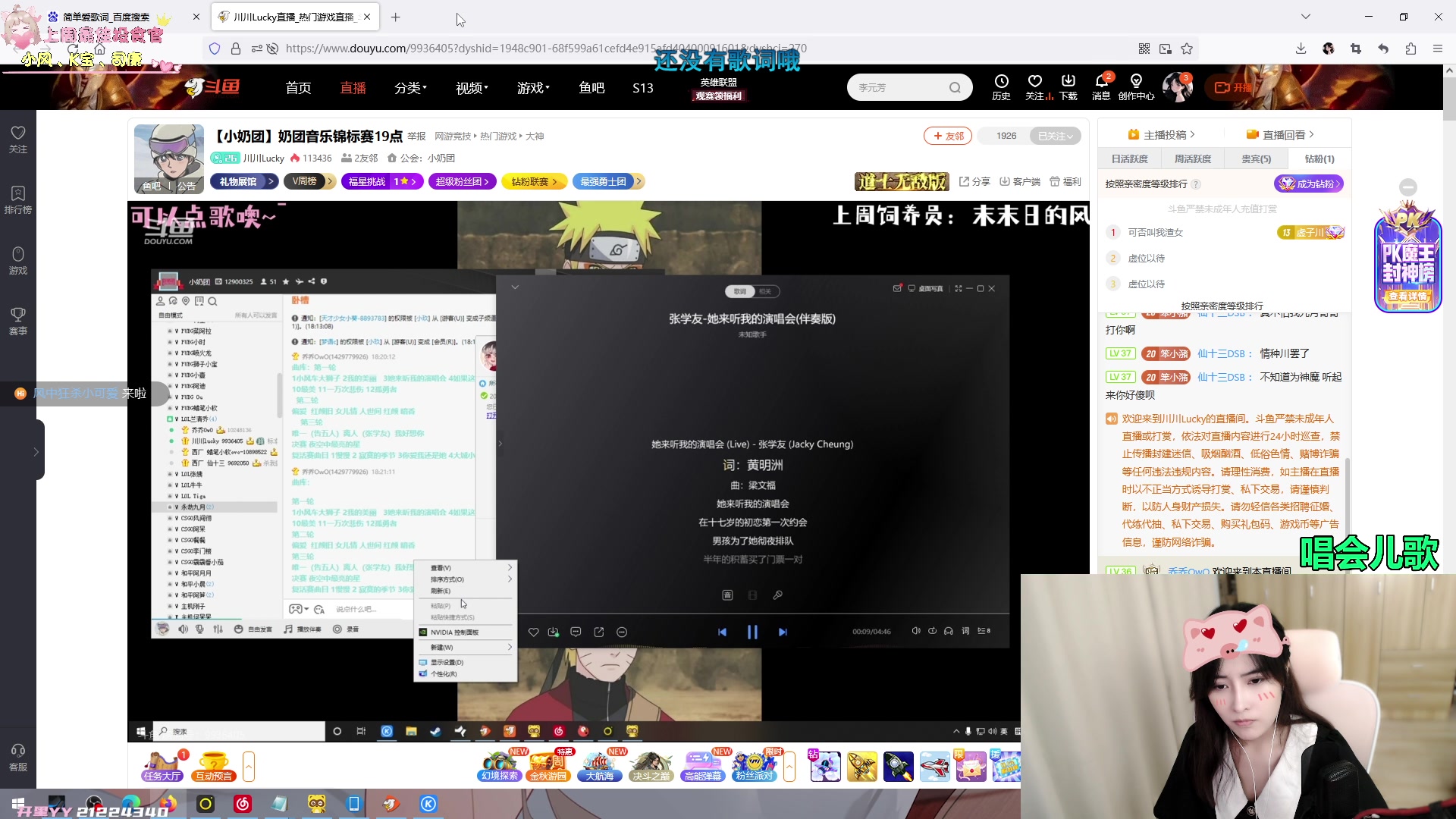
Task: Open the 高能弹幕 activity icon
Action: (703, 766)
